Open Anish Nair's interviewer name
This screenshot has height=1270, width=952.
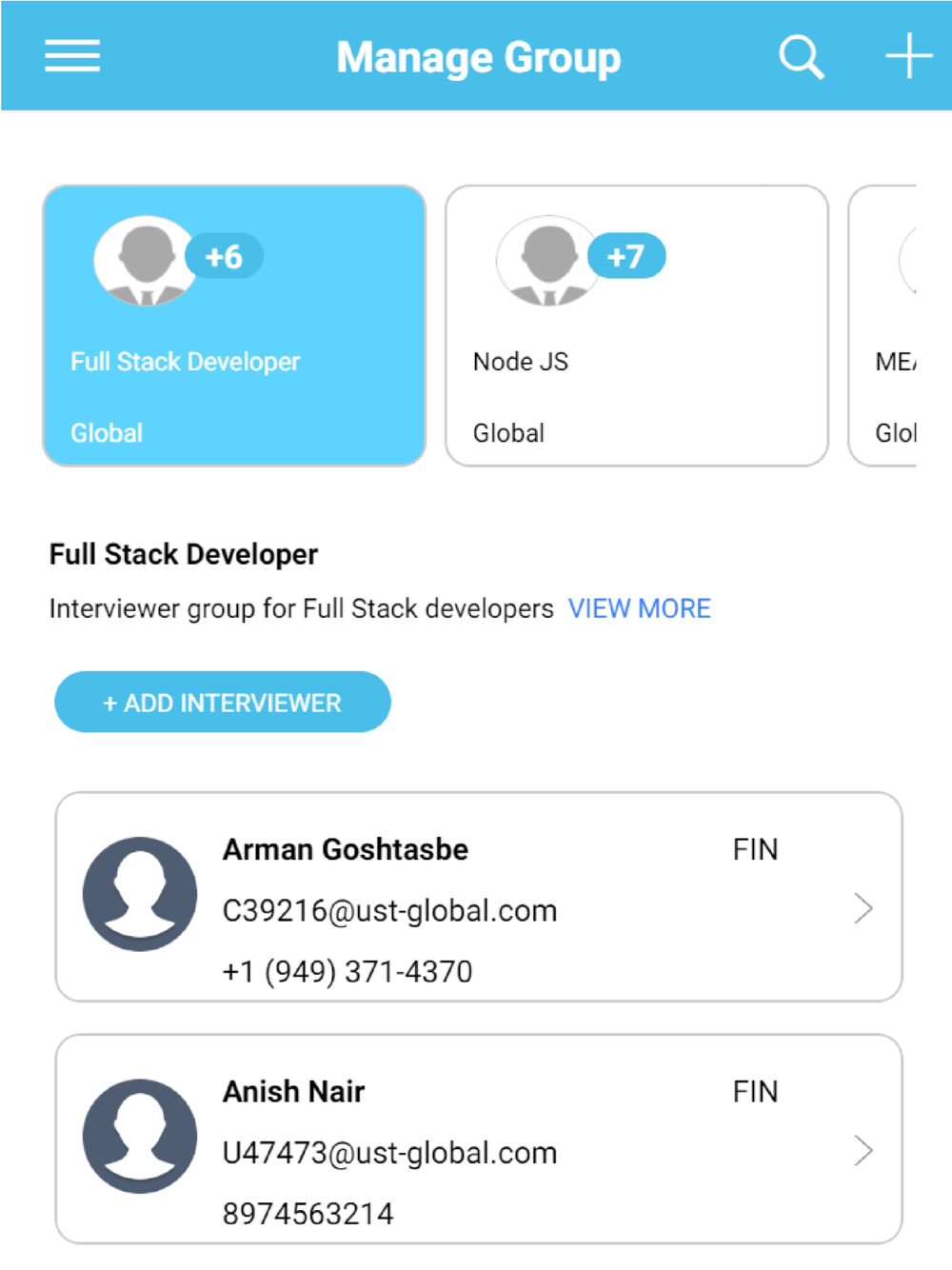[x=294, y=1091]
